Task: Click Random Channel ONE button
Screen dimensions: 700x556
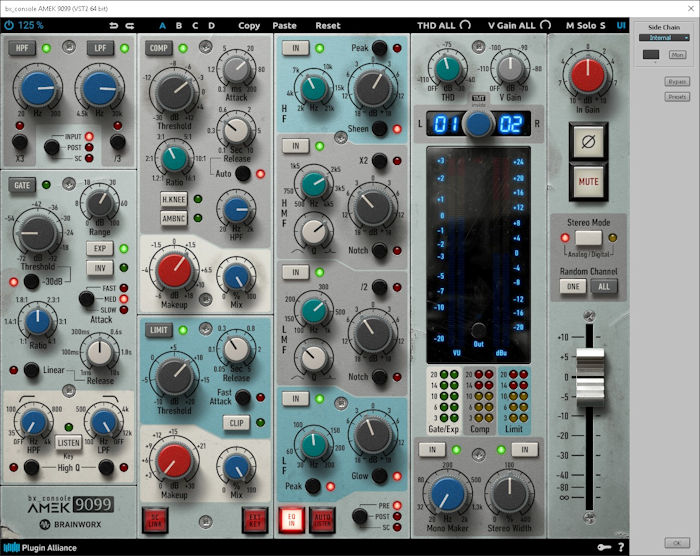Action: pos(573,286)
